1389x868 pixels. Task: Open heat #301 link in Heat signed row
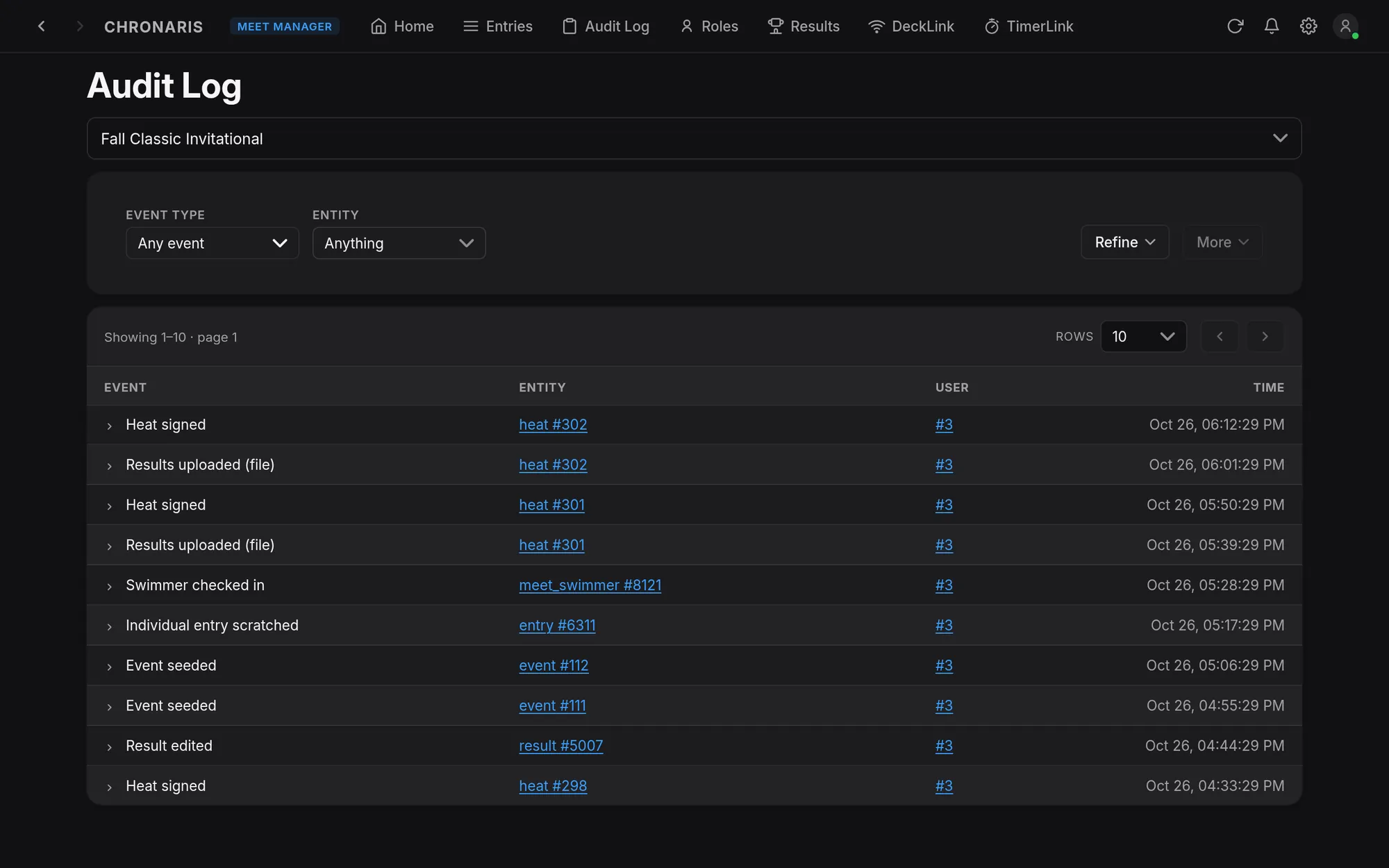(x=551, y=505)
